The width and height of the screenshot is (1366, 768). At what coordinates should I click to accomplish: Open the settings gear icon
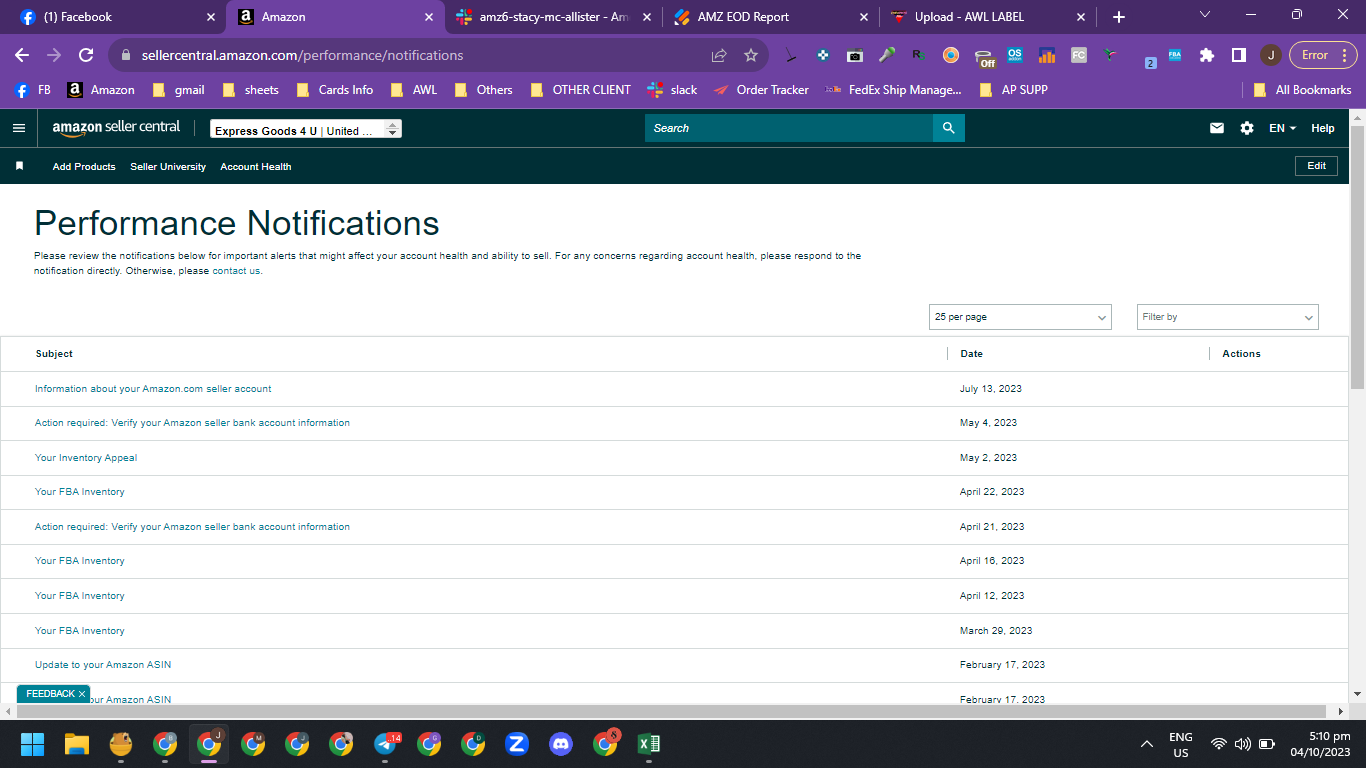click(1247, 128)
